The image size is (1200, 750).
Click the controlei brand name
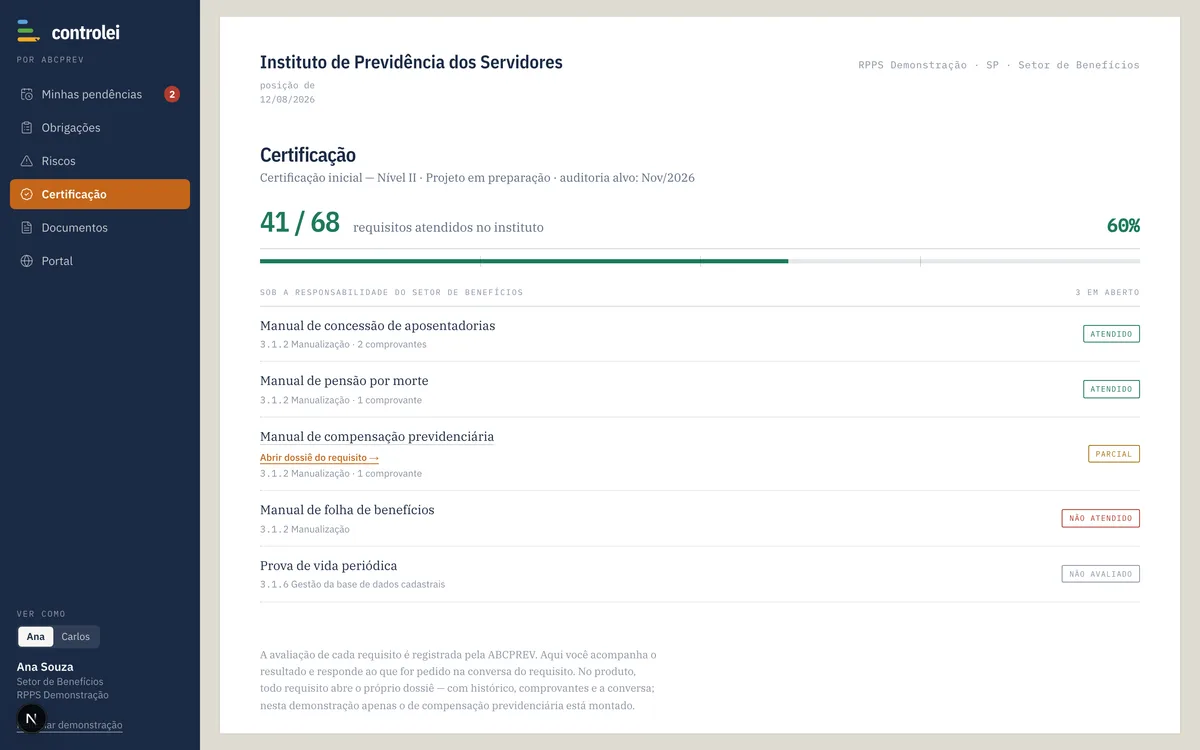85,32
